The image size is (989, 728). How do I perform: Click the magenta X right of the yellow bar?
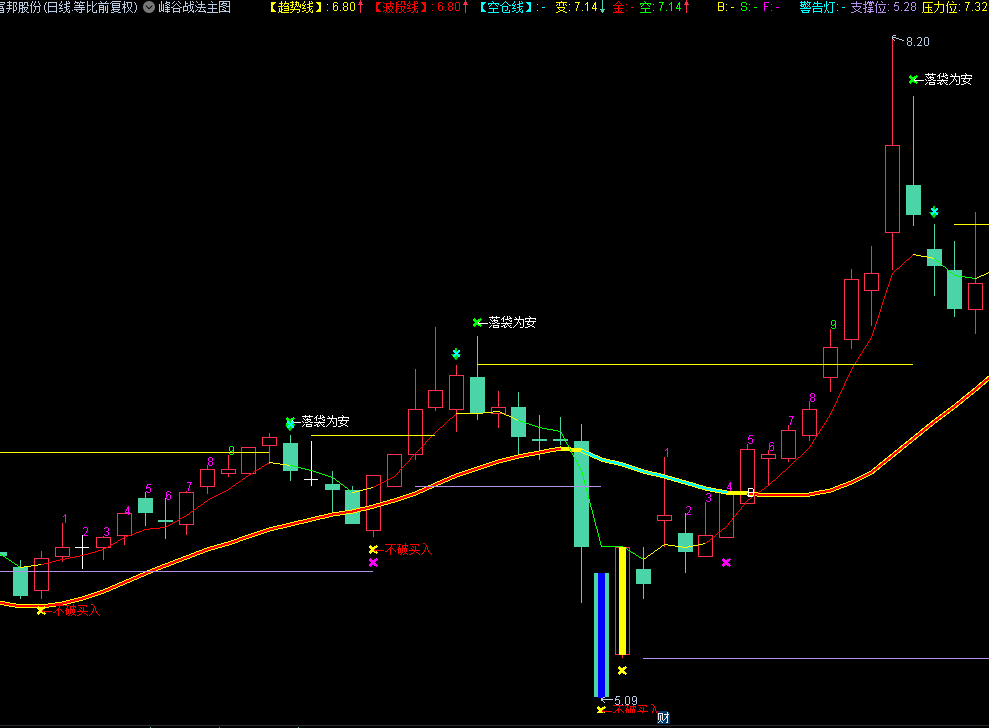tap(726, 563)
